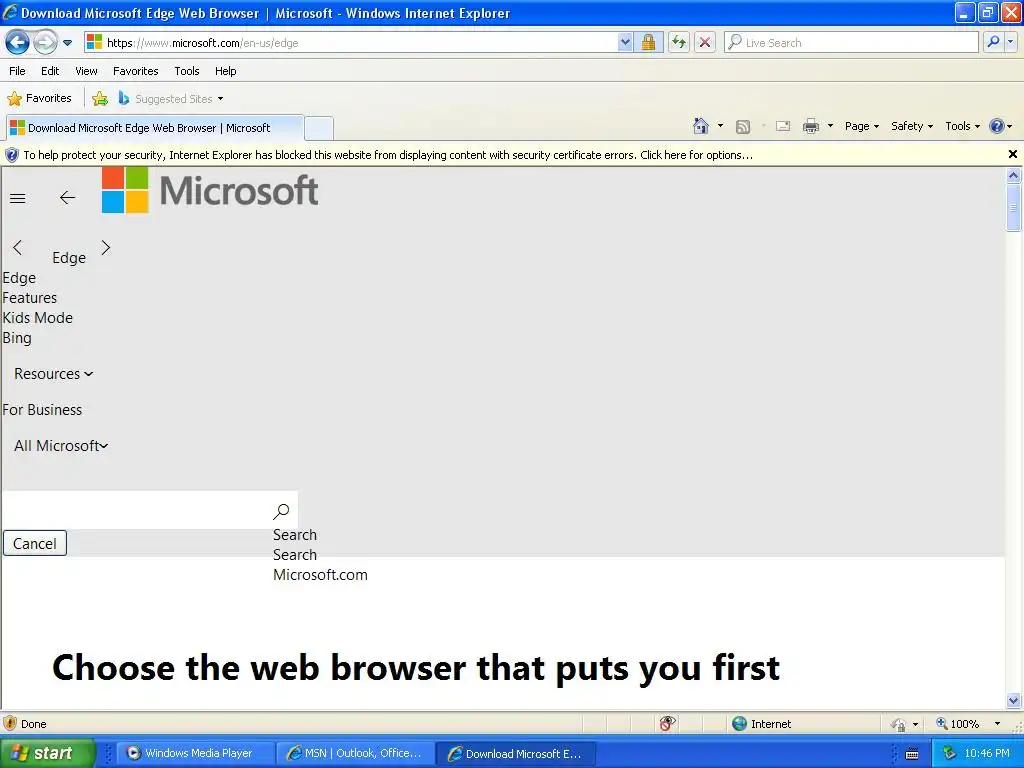
Task: Close the security information bar
Action: coord(1012,154)
